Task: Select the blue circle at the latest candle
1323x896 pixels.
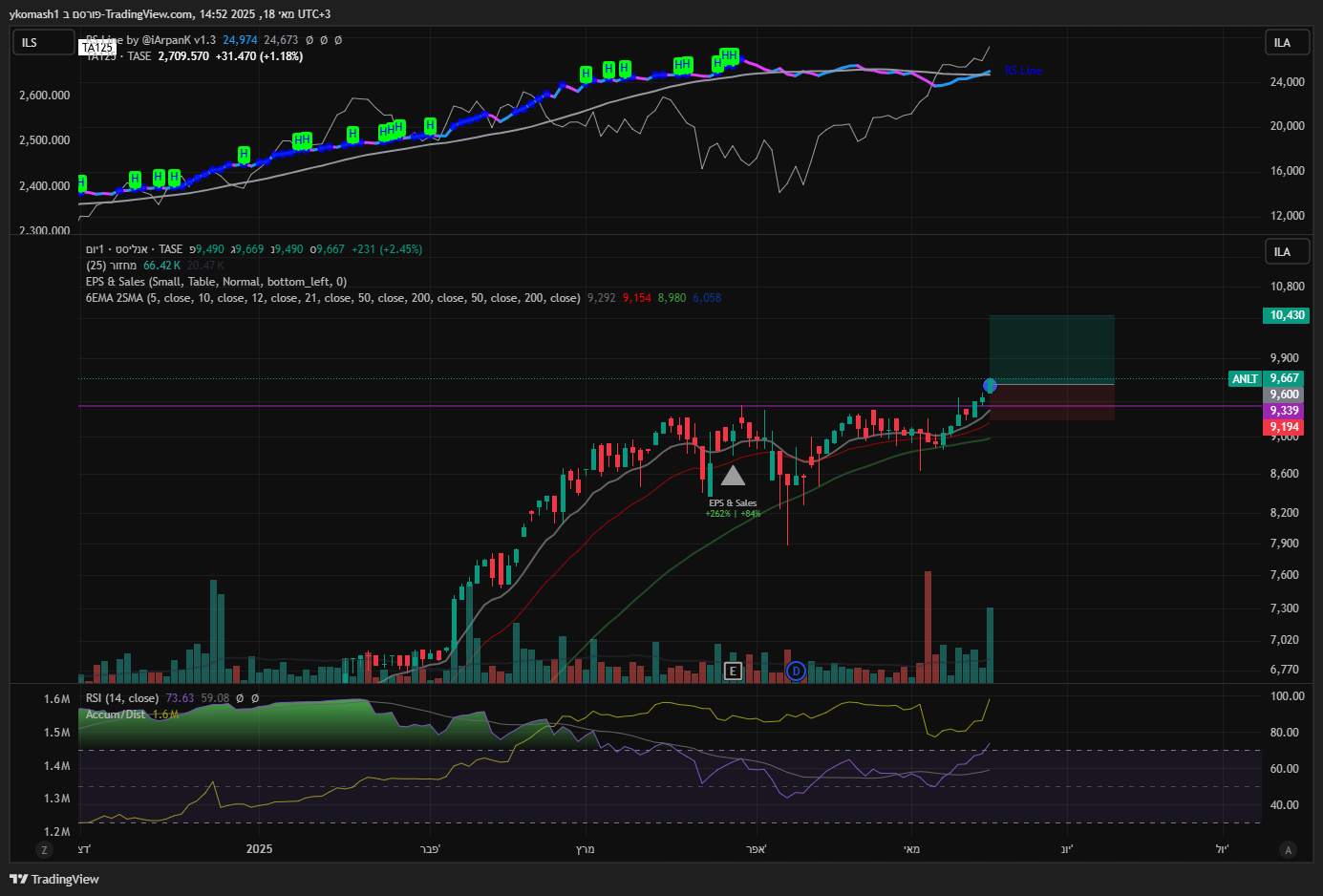Action: [x=990, y=385]
